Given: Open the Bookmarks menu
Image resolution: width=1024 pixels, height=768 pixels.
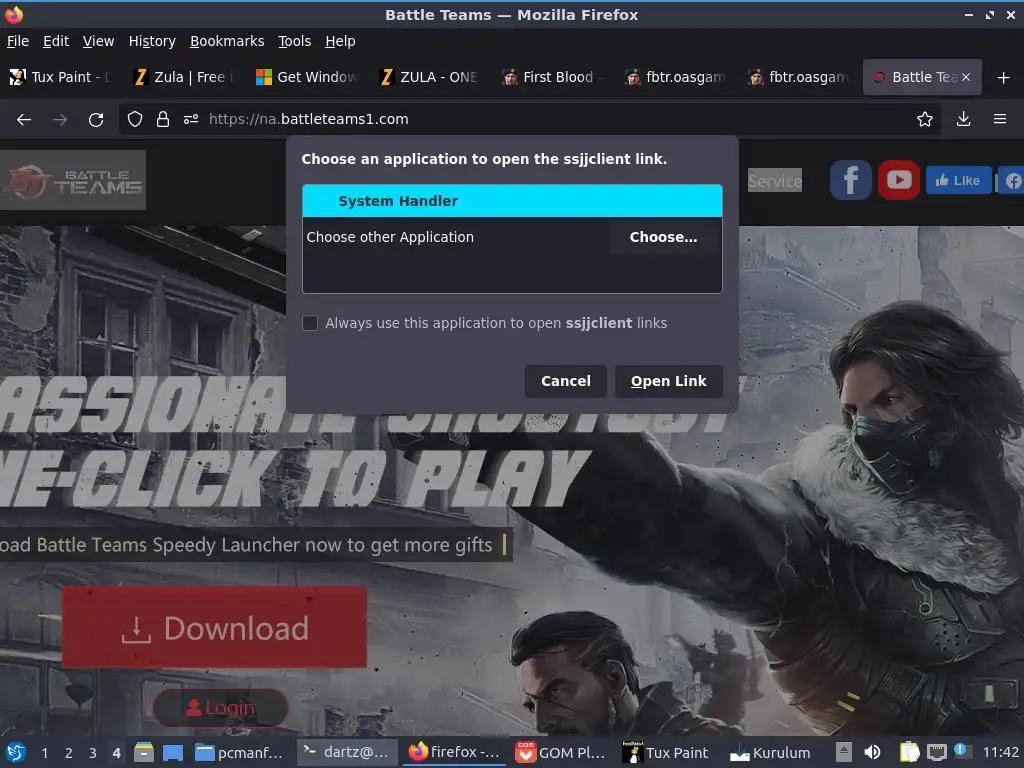Looking at the screenshot, I should point(227,41).
